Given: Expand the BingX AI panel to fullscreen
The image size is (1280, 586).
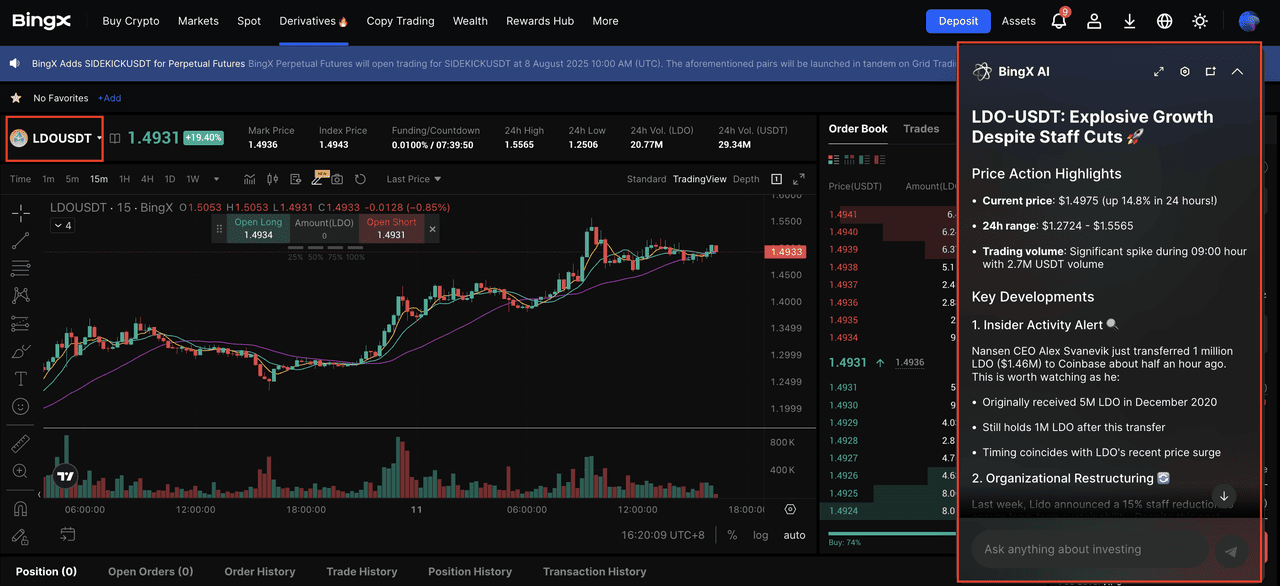Looking at the screenshot, I should coord(1159,72).
